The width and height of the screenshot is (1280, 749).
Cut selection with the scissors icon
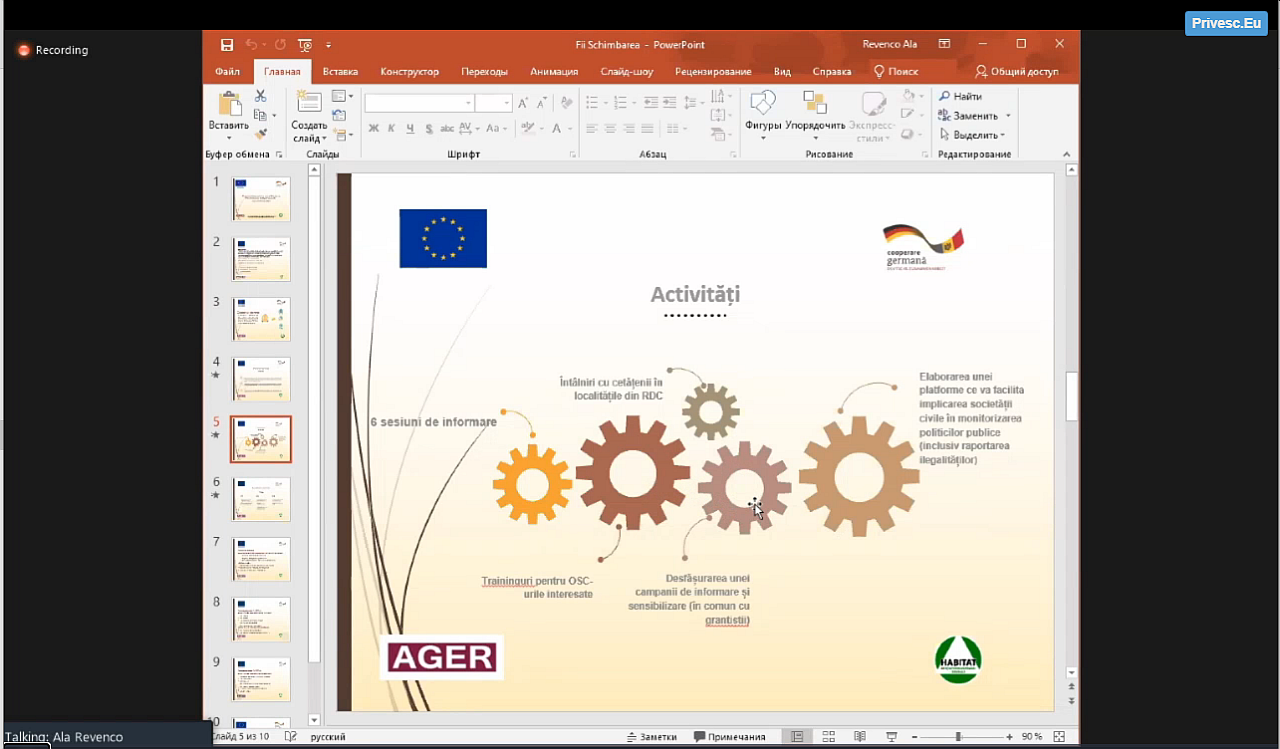click(x=260, y=96)
